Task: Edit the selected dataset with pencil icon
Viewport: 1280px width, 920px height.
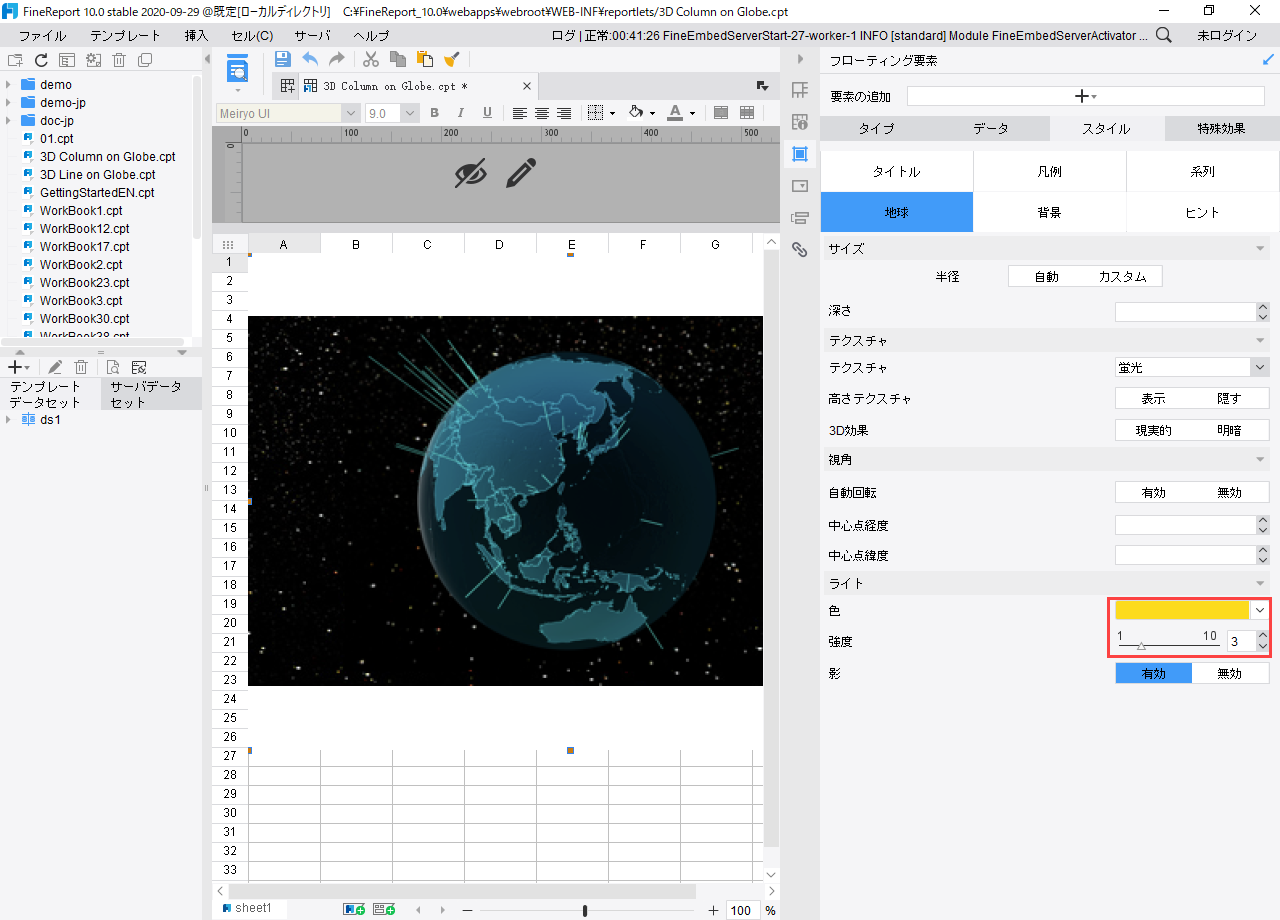Action: (55, 367)
